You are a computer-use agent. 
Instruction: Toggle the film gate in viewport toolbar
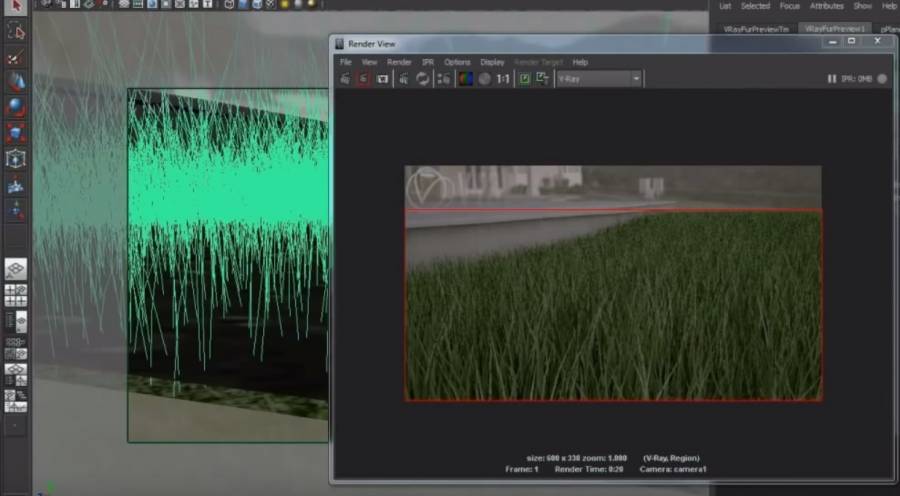pos(138,4)
